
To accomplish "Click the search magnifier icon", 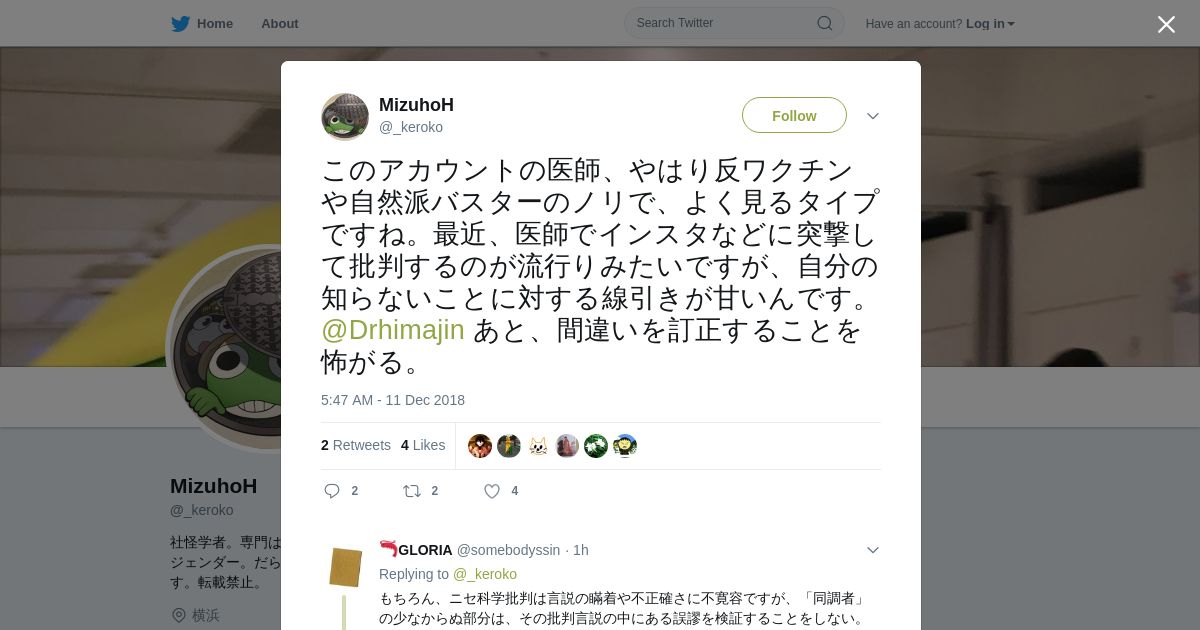I will (825, 23).
